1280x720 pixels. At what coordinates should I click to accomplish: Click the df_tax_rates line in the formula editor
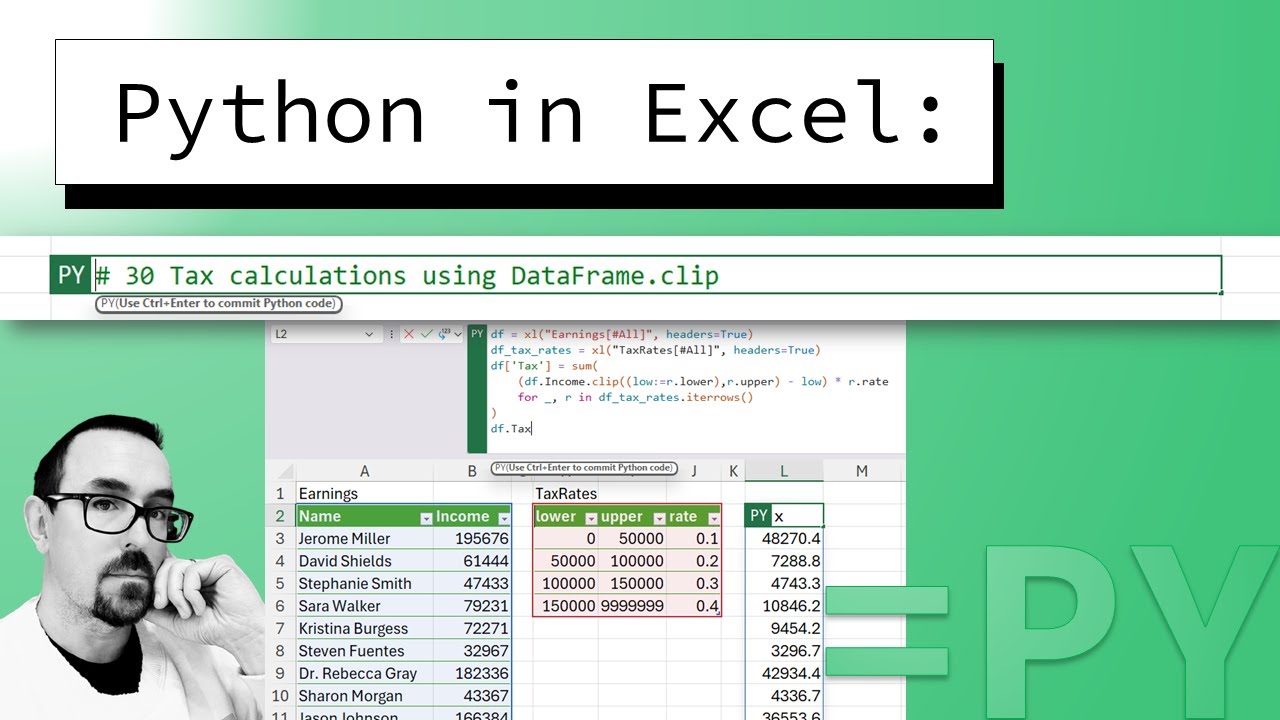tap(655, 350)
